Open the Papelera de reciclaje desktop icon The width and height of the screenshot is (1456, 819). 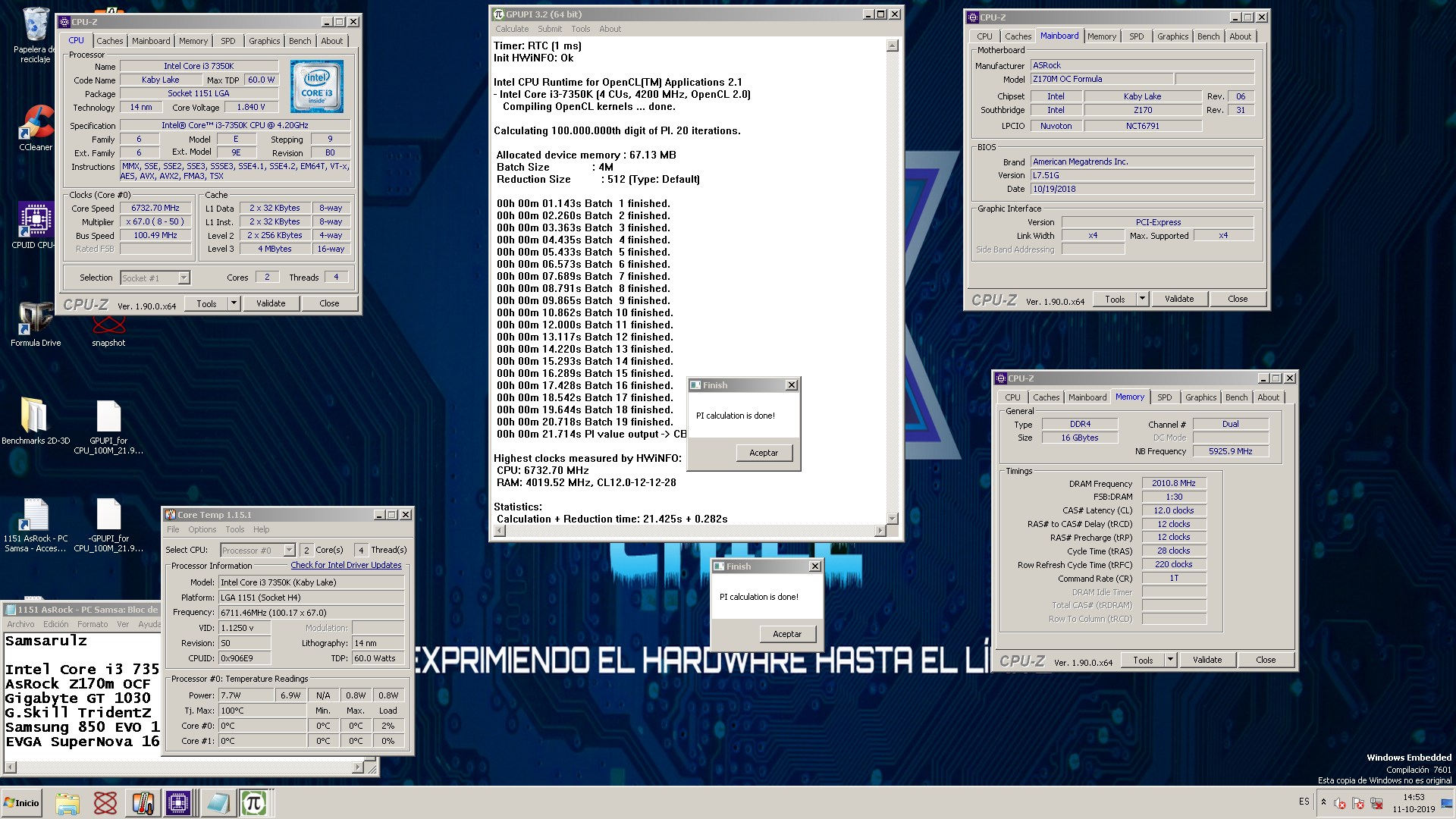tap(36, 35)
